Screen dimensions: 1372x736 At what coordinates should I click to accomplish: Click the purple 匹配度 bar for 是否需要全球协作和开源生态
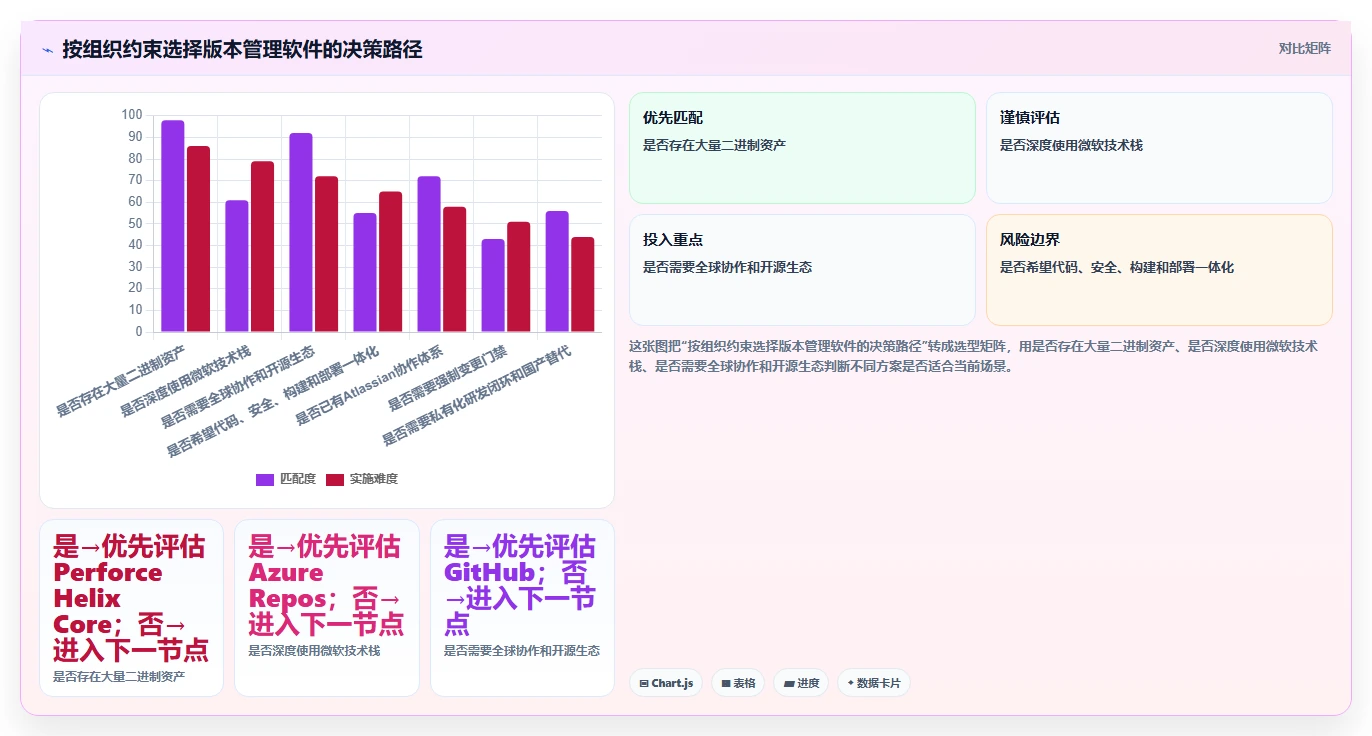coord(301,233)
